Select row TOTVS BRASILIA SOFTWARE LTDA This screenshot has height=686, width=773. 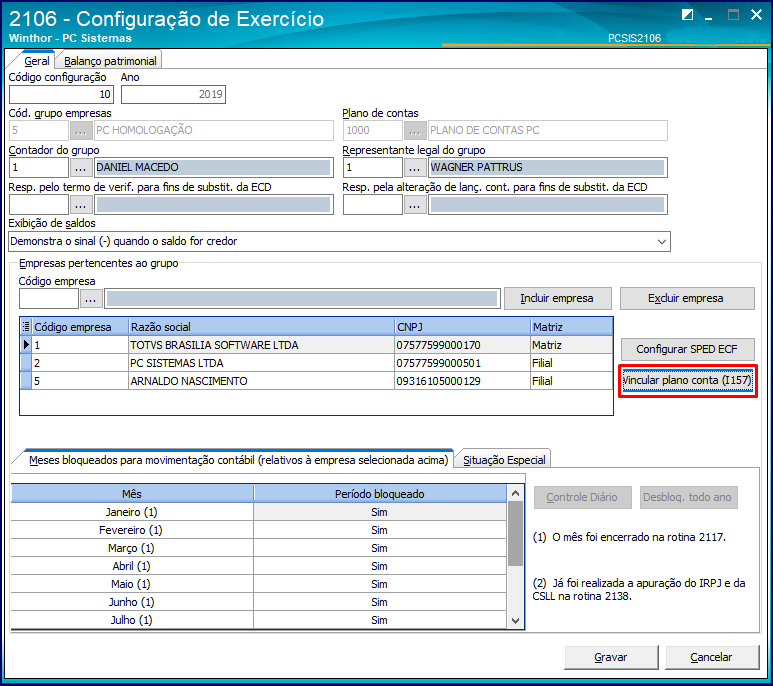[x=316, y=345]
